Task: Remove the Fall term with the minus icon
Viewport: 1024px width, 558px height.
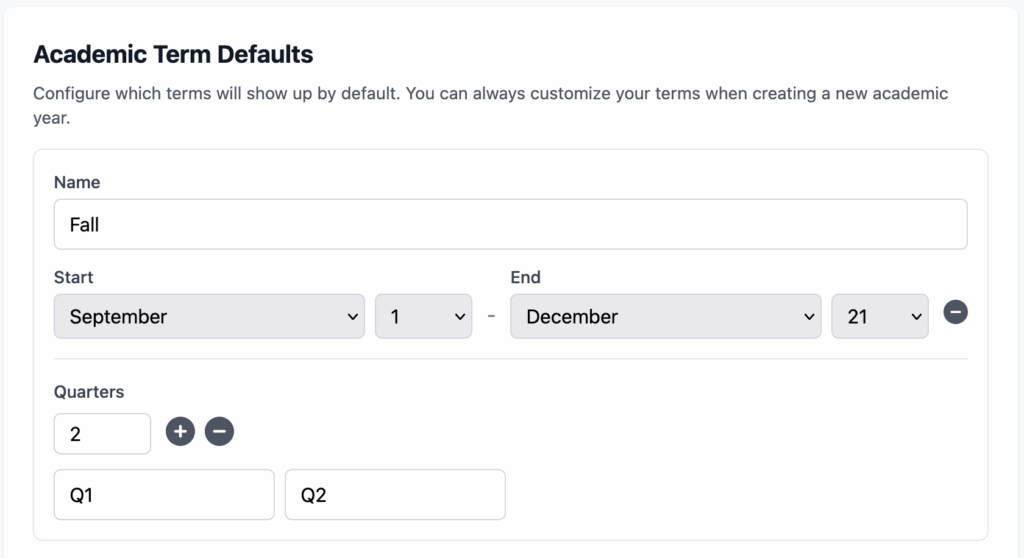Action: [x=955, y=313]
